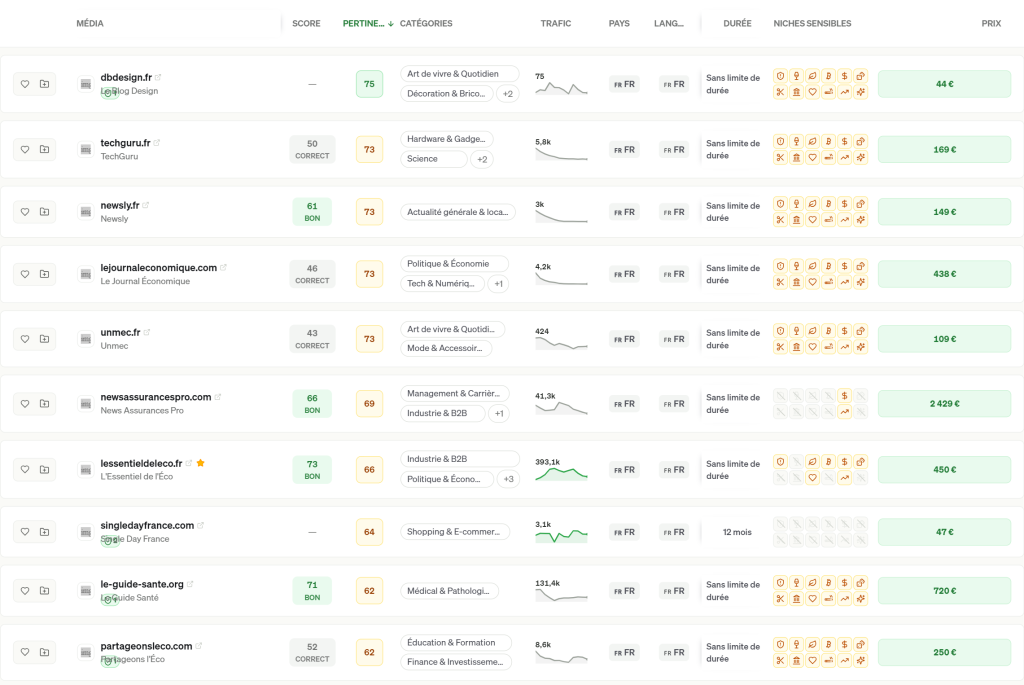Open the techguru.fr media link
The image size is (1024, 685).
coord(125,143)
